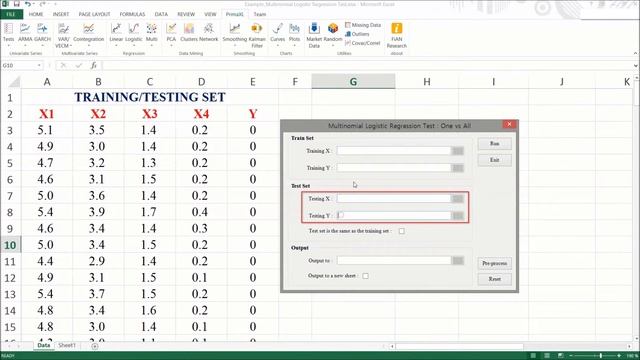Open the Name Box dropdown arrow
The width and height of the screenshot is (640, 360).
coord(39,65)
